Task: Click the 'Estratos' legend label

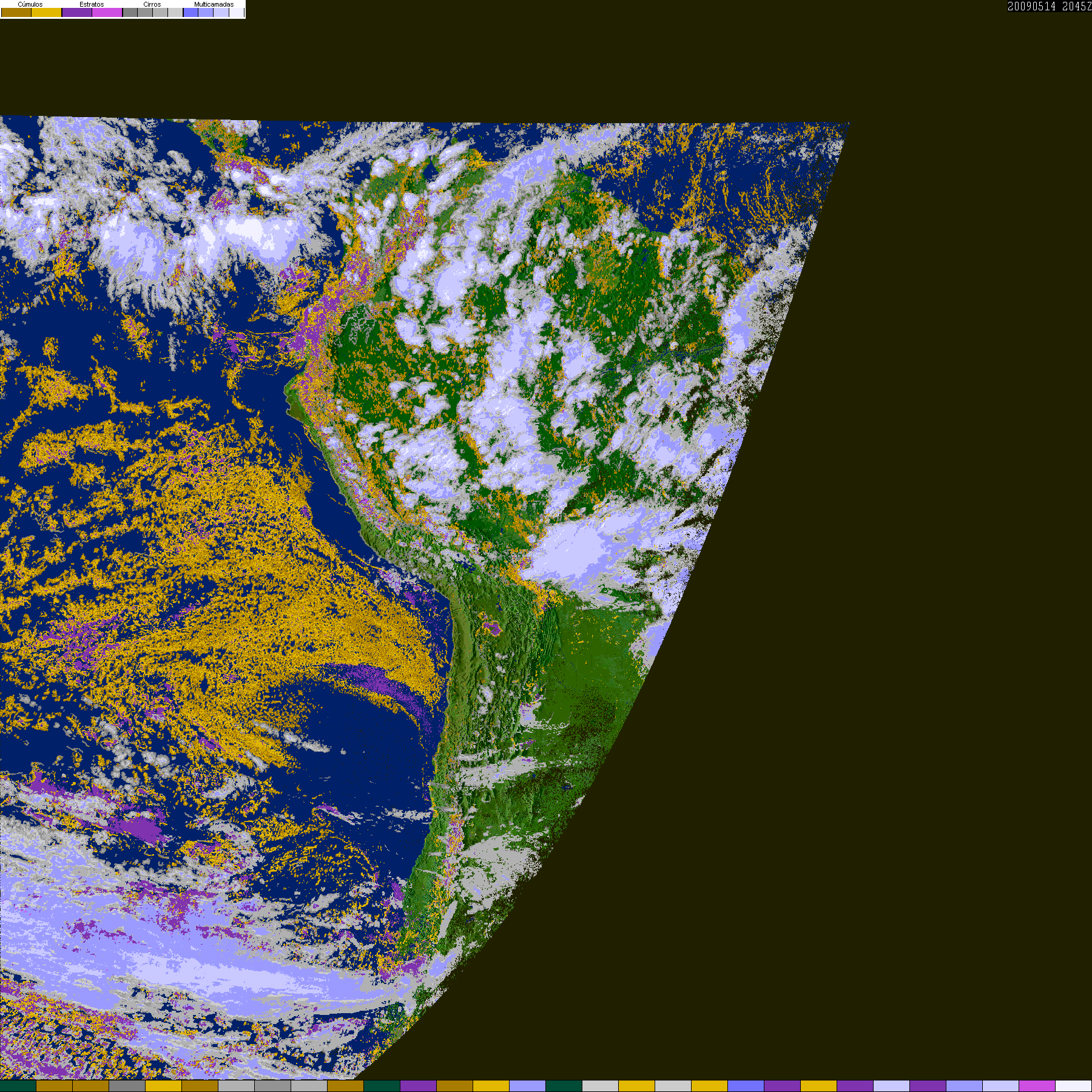Action: 92,4
